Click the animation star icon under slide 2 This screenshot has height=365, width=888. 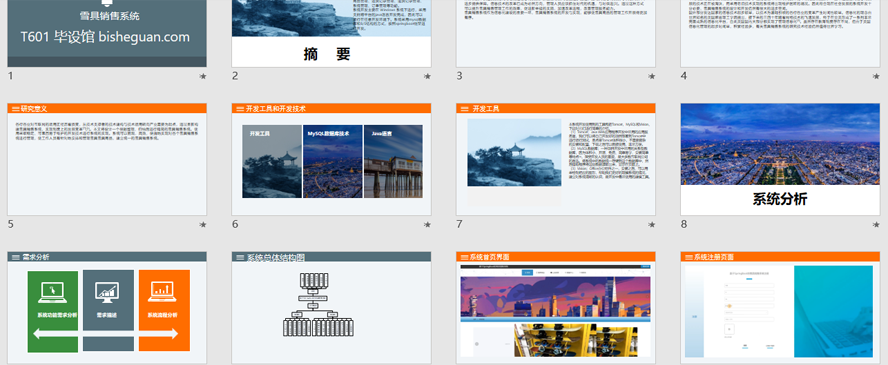pyautogui.click(x=427, y=76)
